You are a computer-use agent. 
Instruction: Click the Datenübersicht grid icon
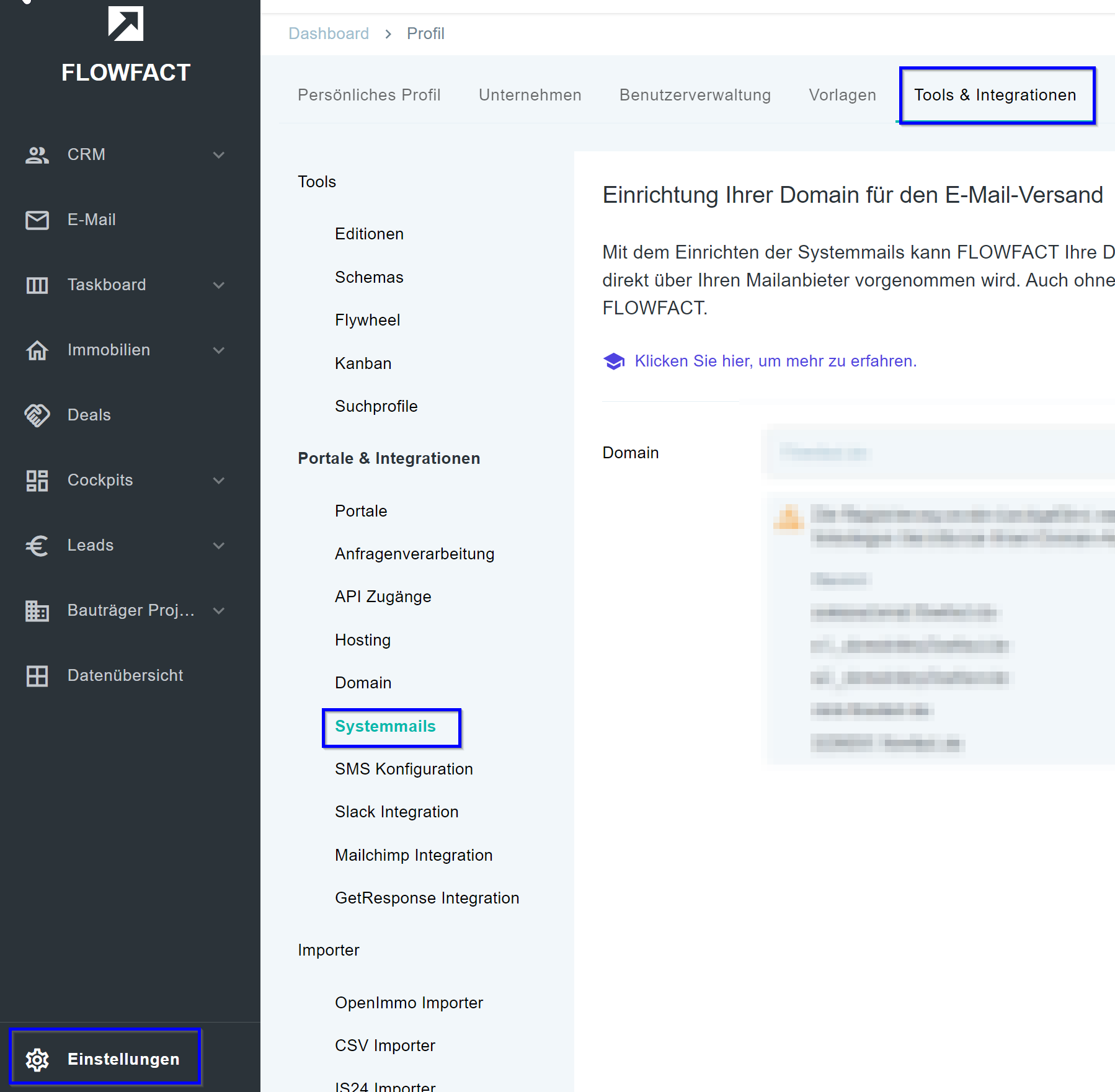[37, 676]
